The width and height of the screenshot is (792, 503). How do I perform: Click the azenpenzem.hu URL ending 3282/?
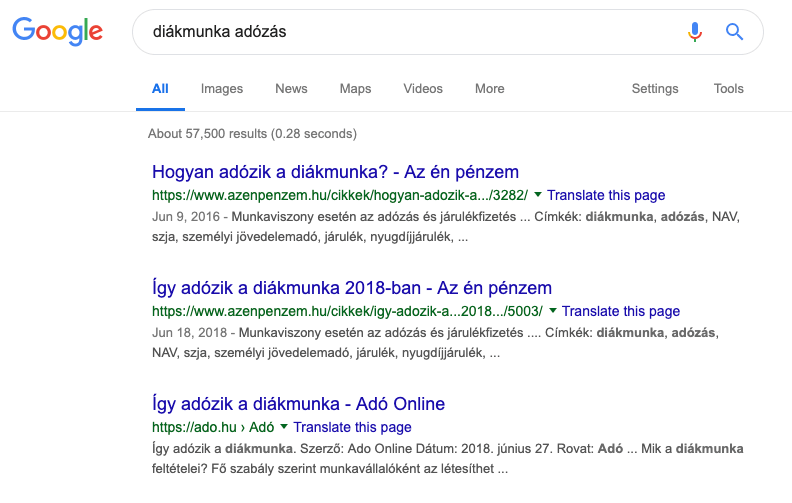pyautogui.click(x=340, y=195)
